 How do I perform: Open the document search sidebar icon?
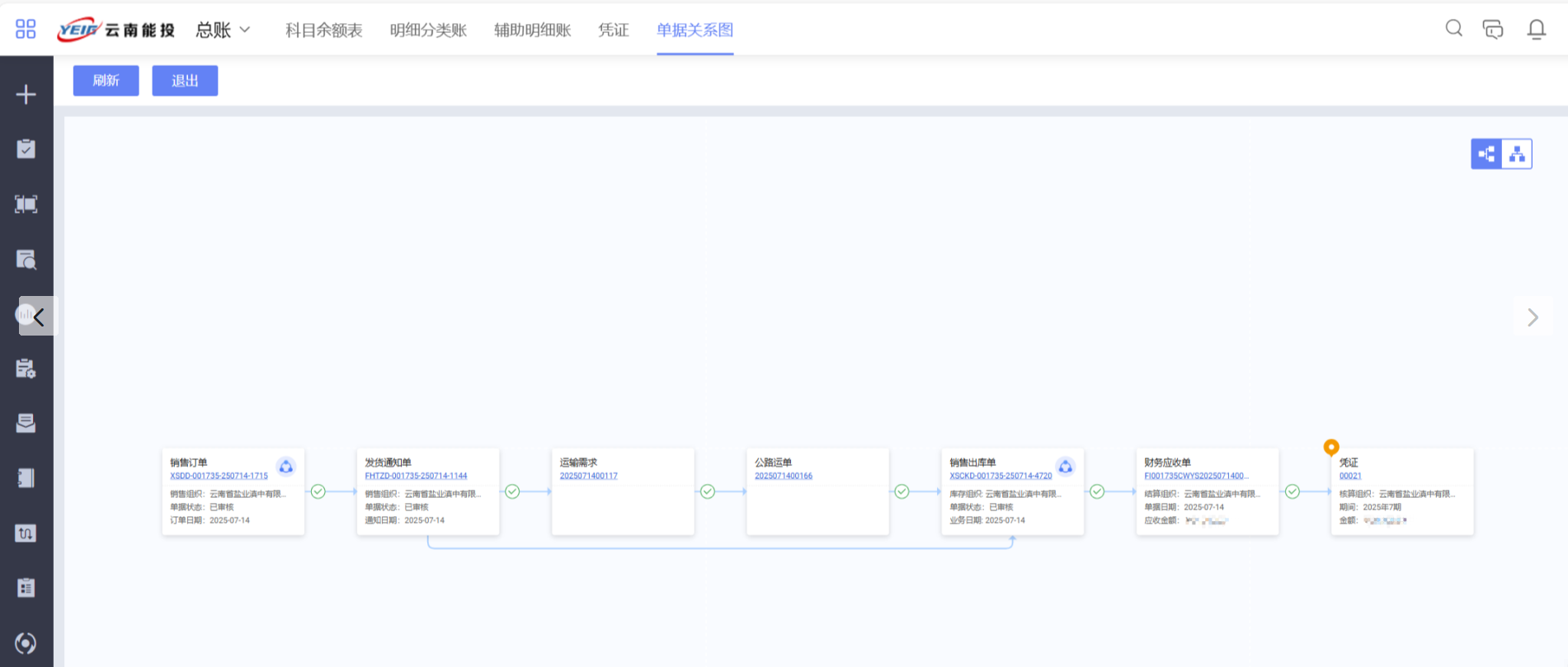point(26,260)
